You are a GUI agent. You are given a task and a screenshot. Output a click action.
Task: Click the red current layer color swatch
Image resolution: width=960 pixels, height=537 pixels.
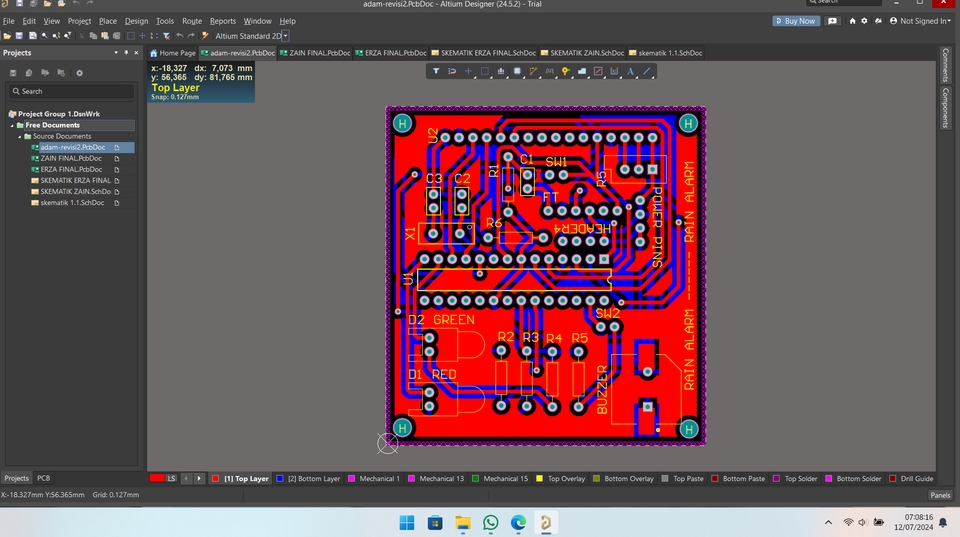pyautogui.click(x=157, y=478)
